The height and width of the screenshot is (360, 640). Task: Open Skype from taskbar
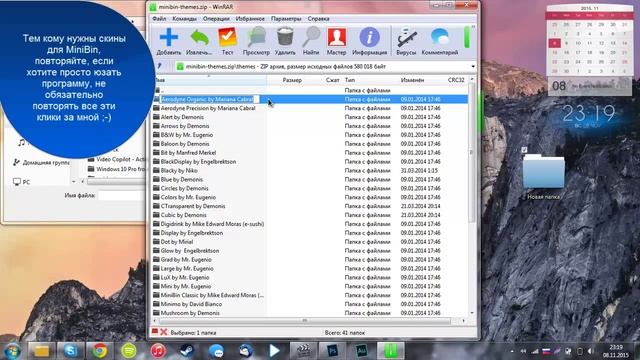(x=70, y=351)
